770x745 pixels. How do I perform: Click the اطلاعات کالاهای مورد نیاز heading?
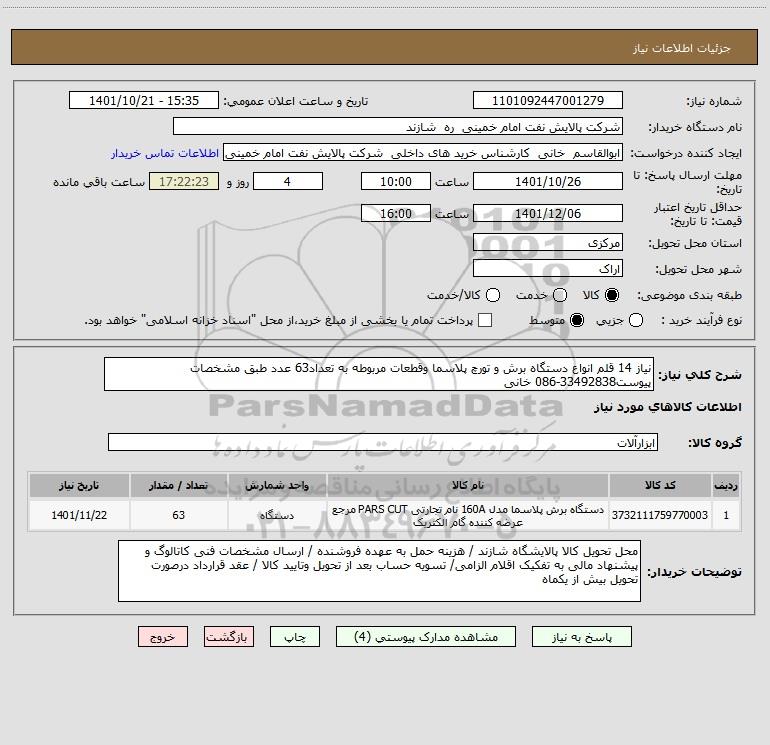pyautogui.click(x=667, y=407)
